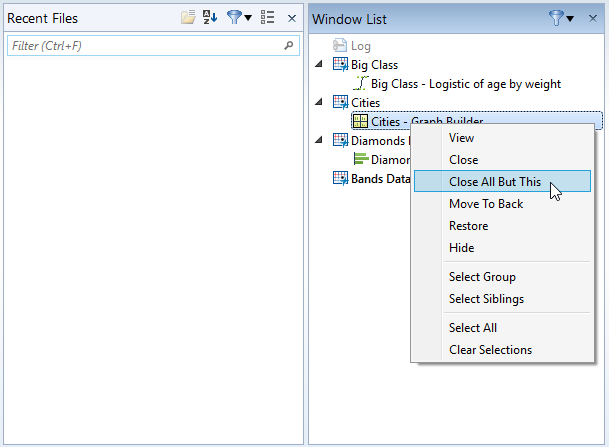Collapse the Big Class group
Screen dimensions: 609x447
319,64
